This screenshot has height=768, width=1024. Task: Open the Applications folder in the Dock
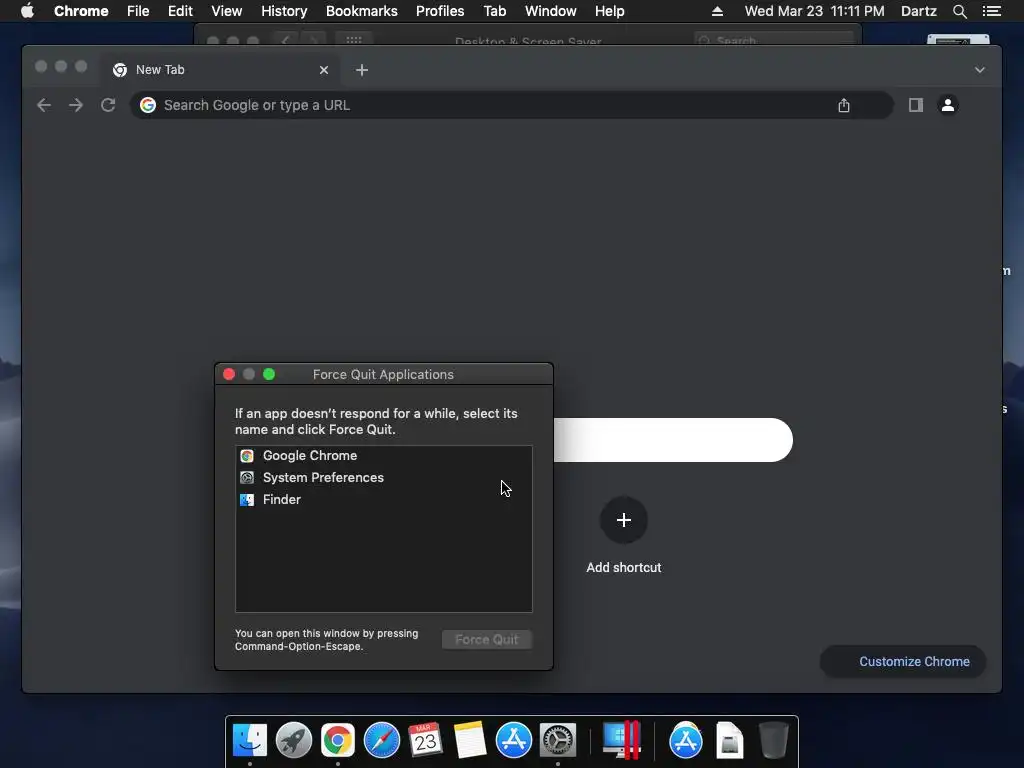coord(686,740)
